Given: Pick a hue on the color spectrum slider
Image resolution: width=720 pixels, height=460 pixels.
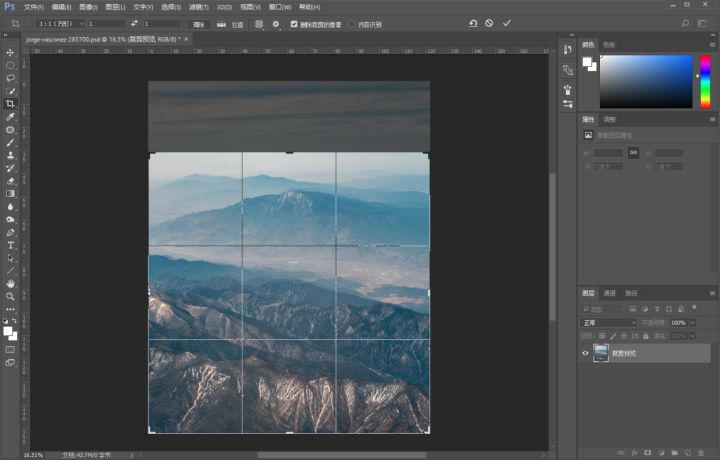Looking at the screenshot, I should tap(705, 80).
